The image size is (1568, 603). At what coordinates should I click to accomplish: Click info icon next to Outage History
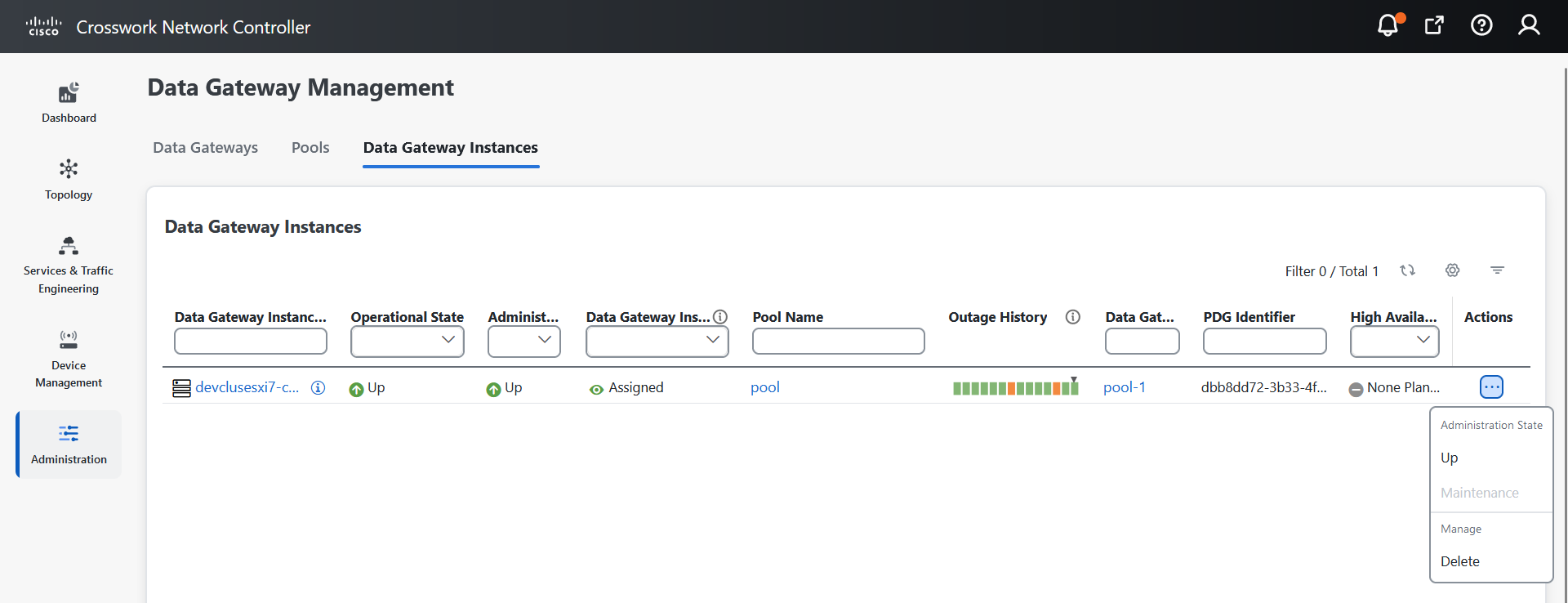tap(1073, 317)
